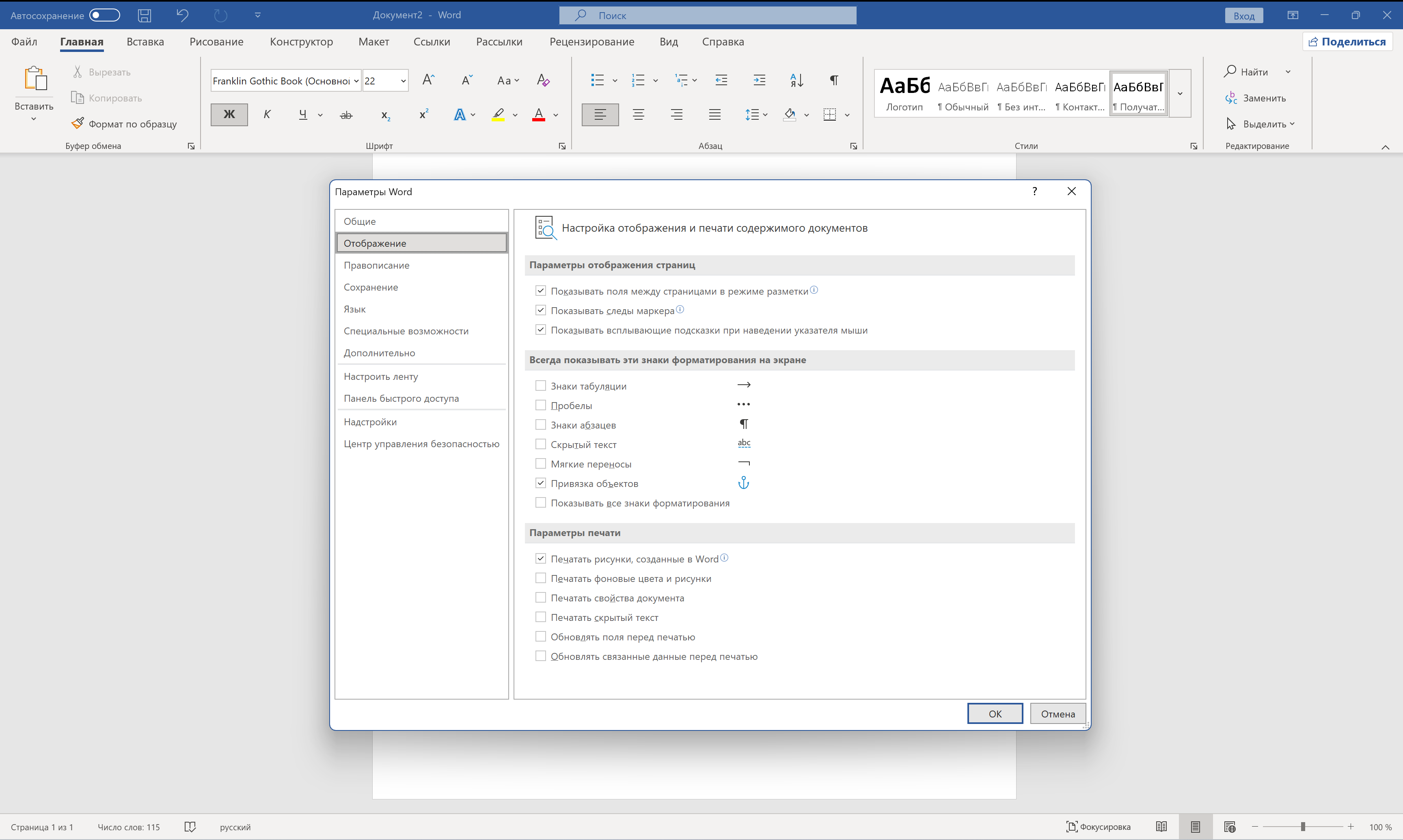This screenshot has width=1403, height=840.
Task: Click the Sort icon in ribbon
Action: point(796,80)
